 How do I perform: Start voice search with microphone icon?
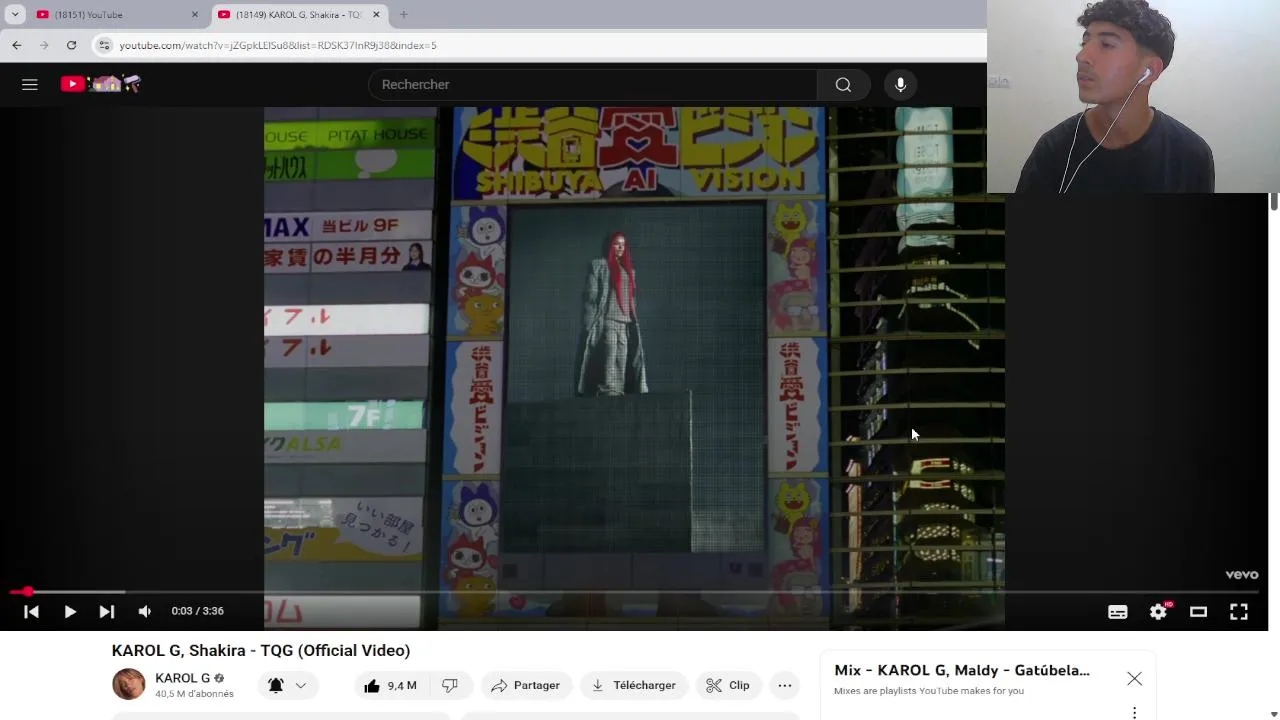900,85
